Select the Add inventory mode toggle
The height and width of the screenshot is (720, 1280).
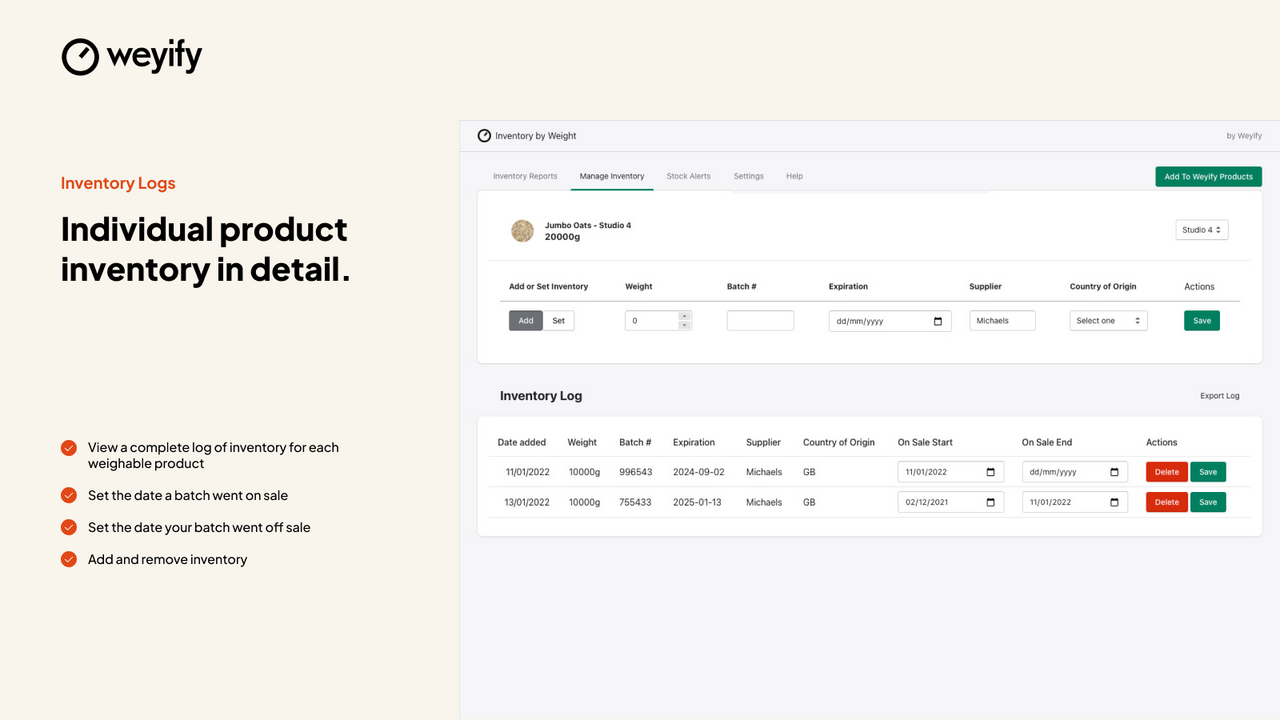point(526,321)
